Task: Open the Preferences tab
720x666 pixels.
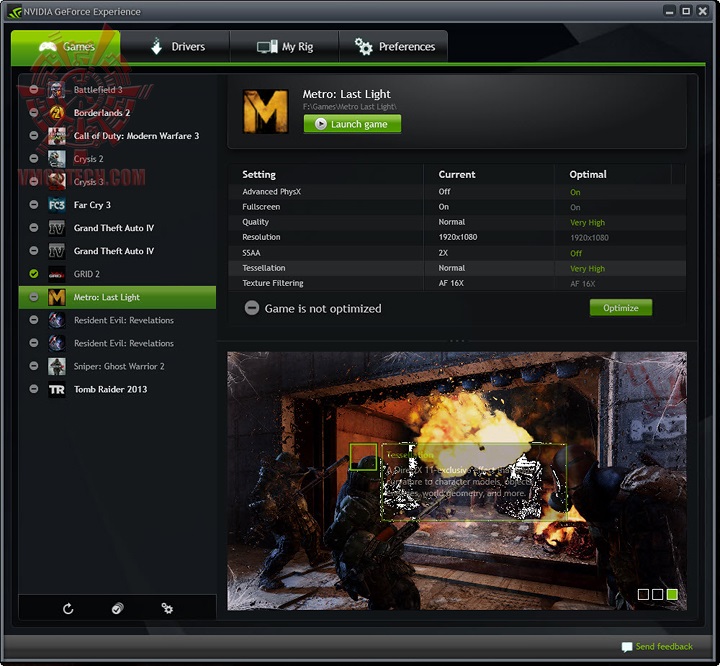Action: [x=394, y=47]
